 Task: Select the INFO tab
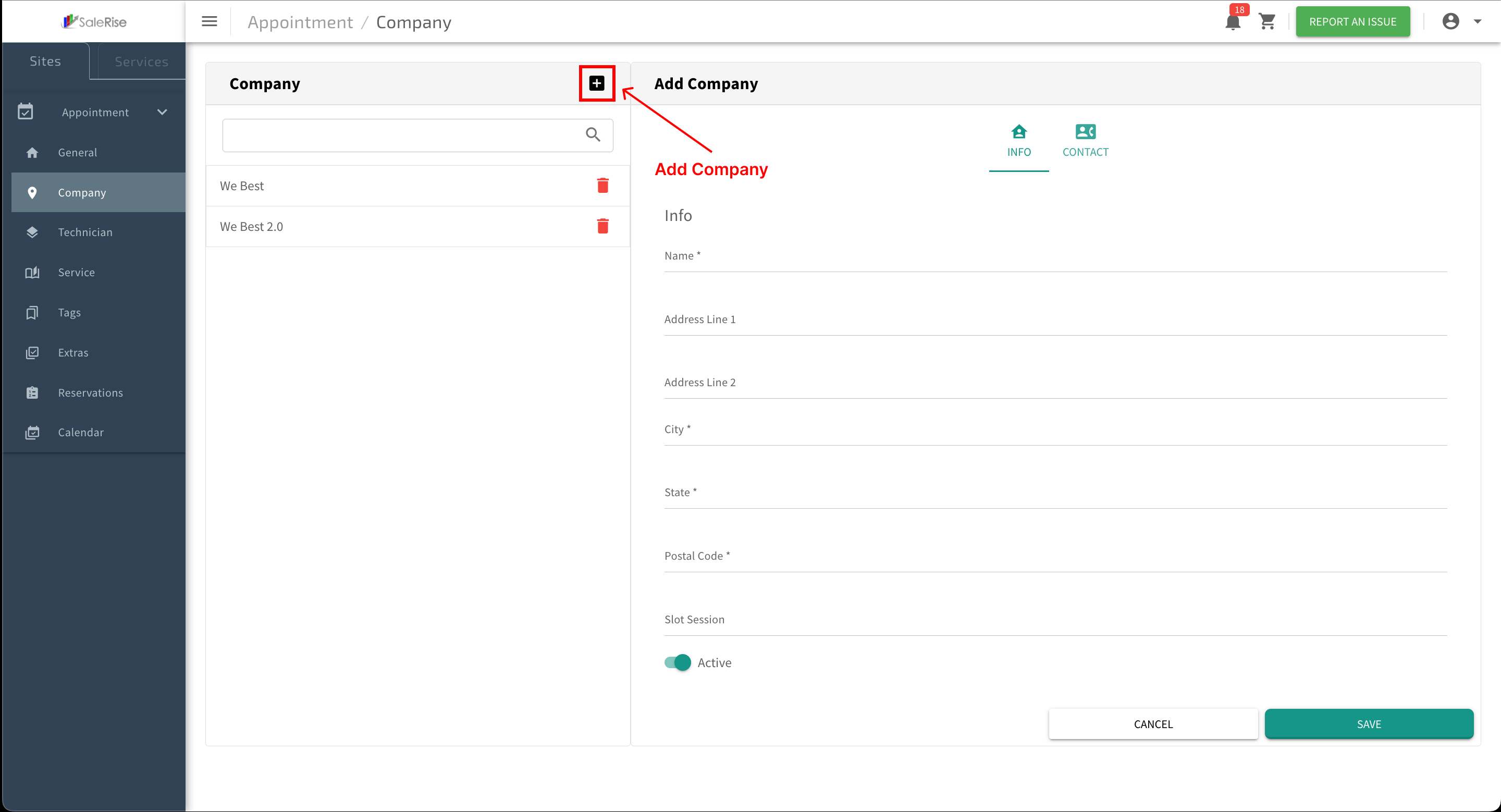[1018, 141]
